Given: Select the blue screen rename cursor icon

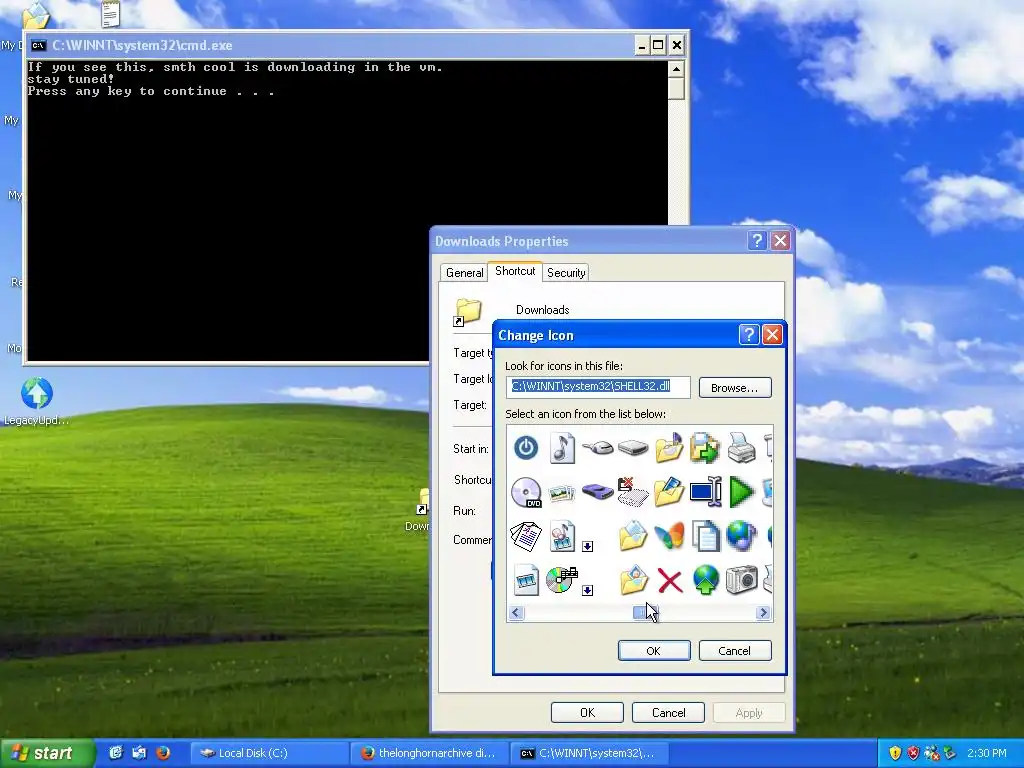Looking at the screenshot, I should tap(705, 492).
